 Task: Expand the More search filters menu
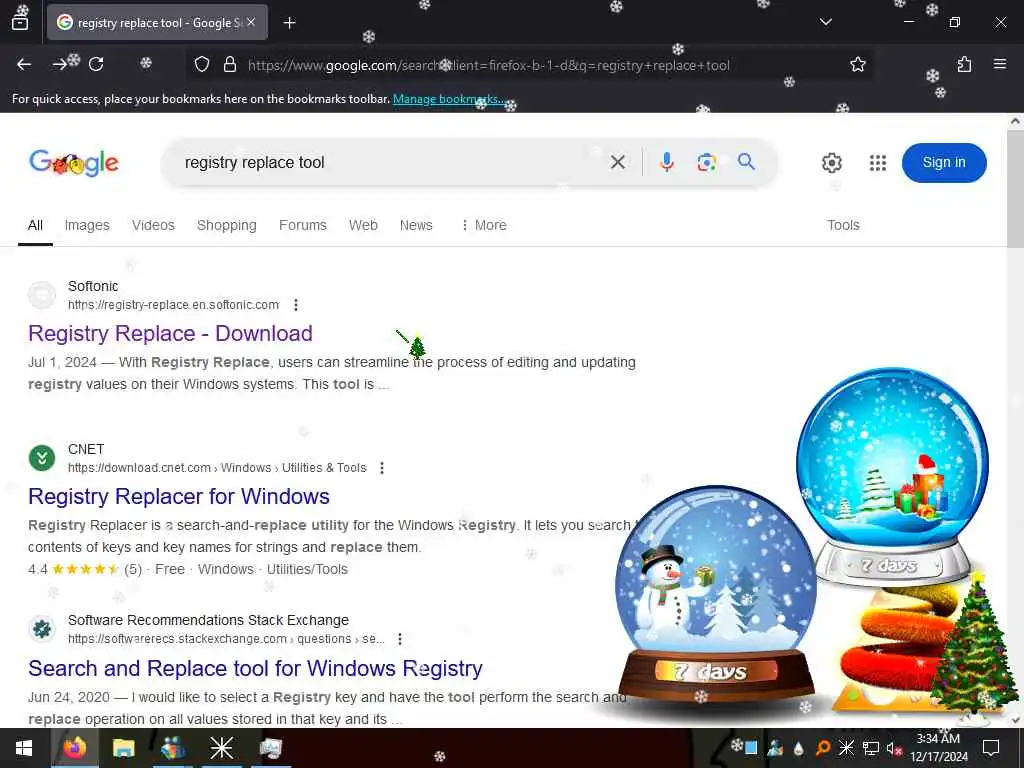484,225
